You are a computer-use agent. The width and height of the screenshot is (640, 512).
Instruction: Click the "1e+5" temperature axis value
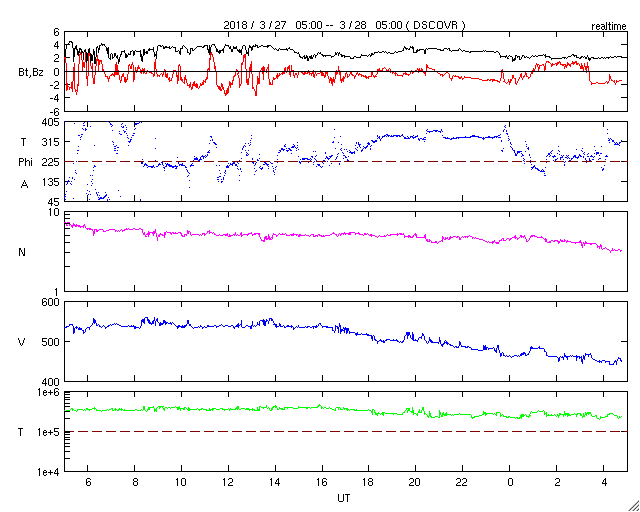pos(49,432)
